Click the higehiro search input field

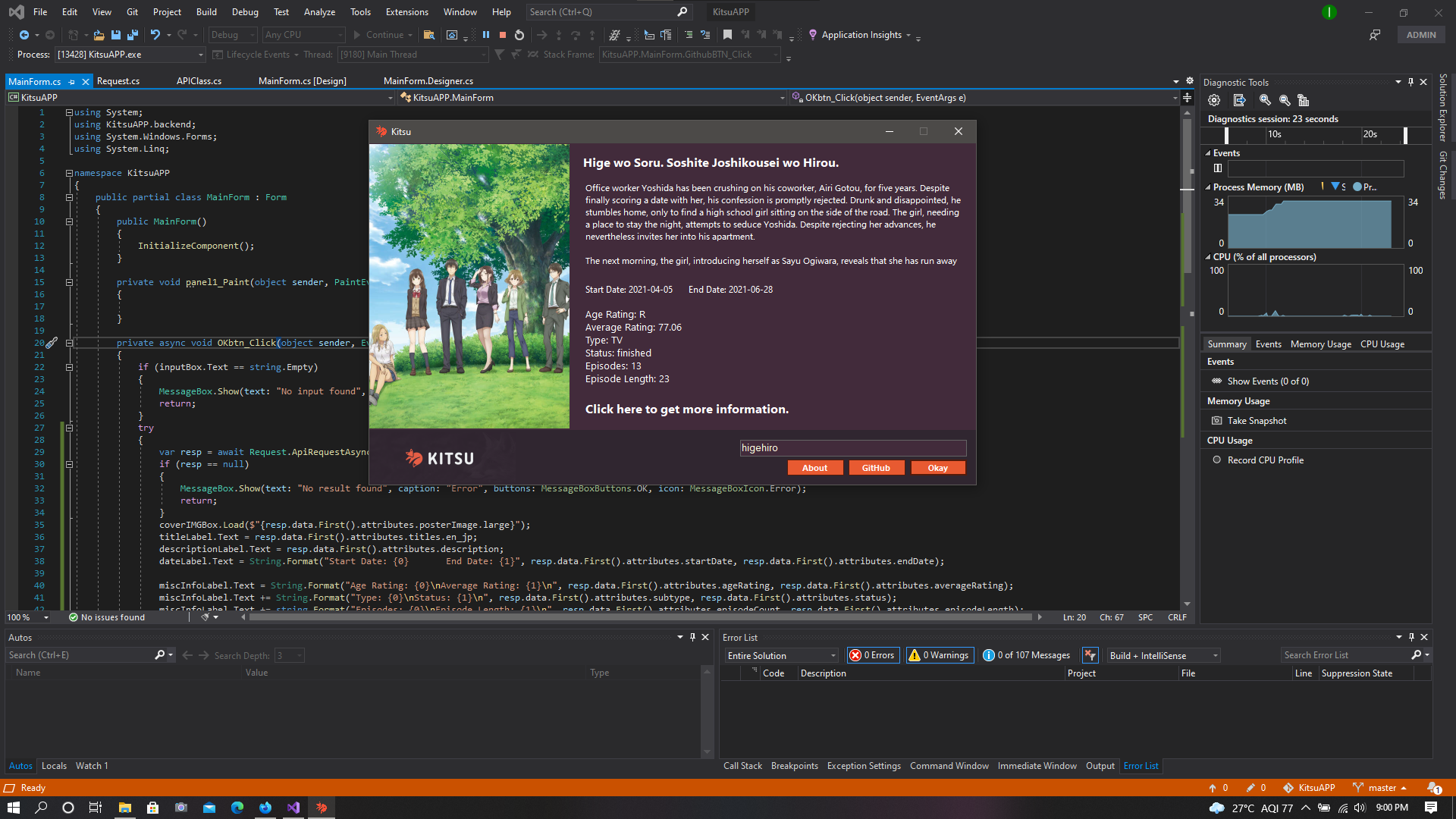(x=853, y=448)
